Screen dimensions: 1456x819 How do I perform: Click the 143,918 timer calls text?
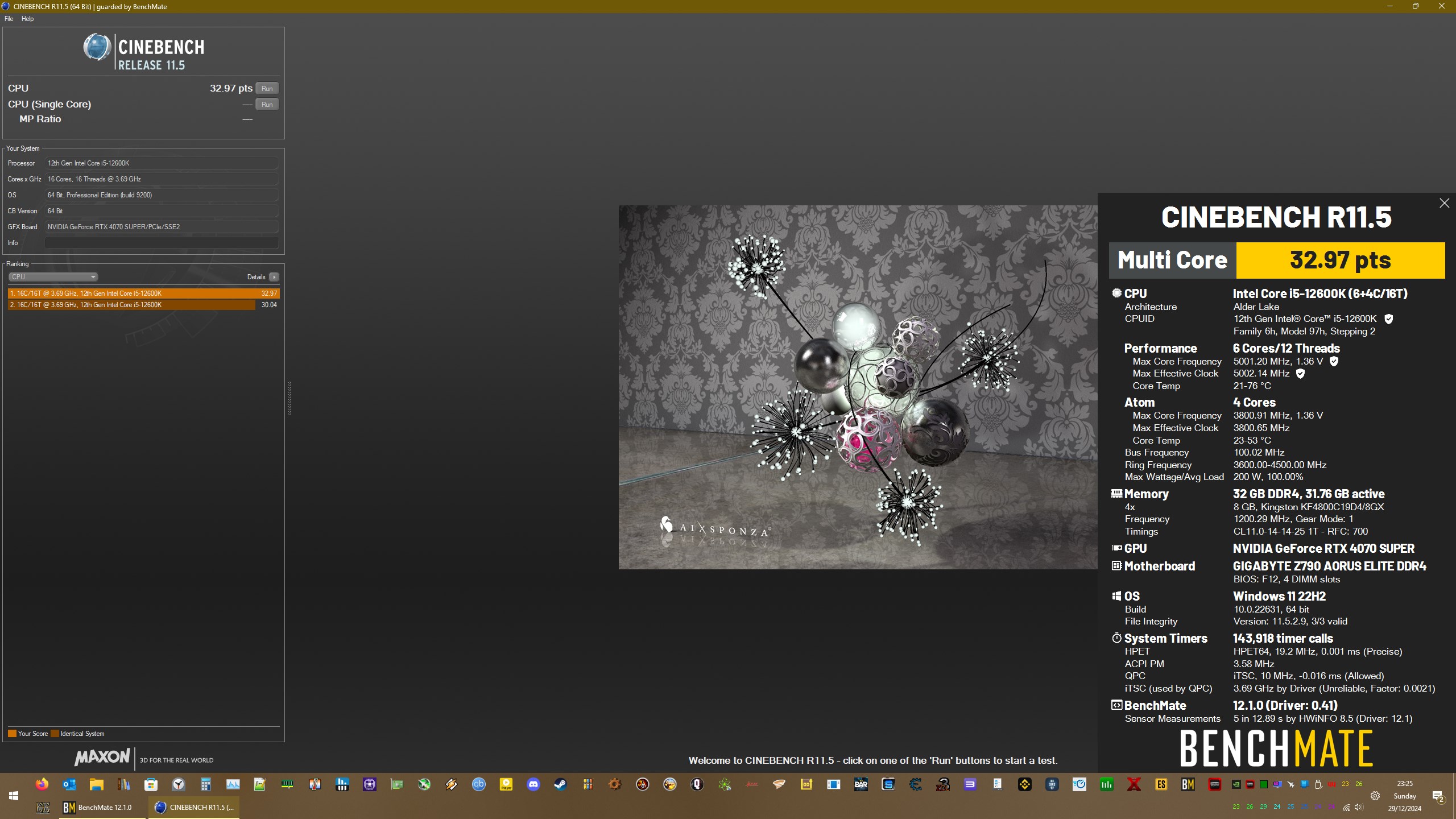click(1283, 639)
